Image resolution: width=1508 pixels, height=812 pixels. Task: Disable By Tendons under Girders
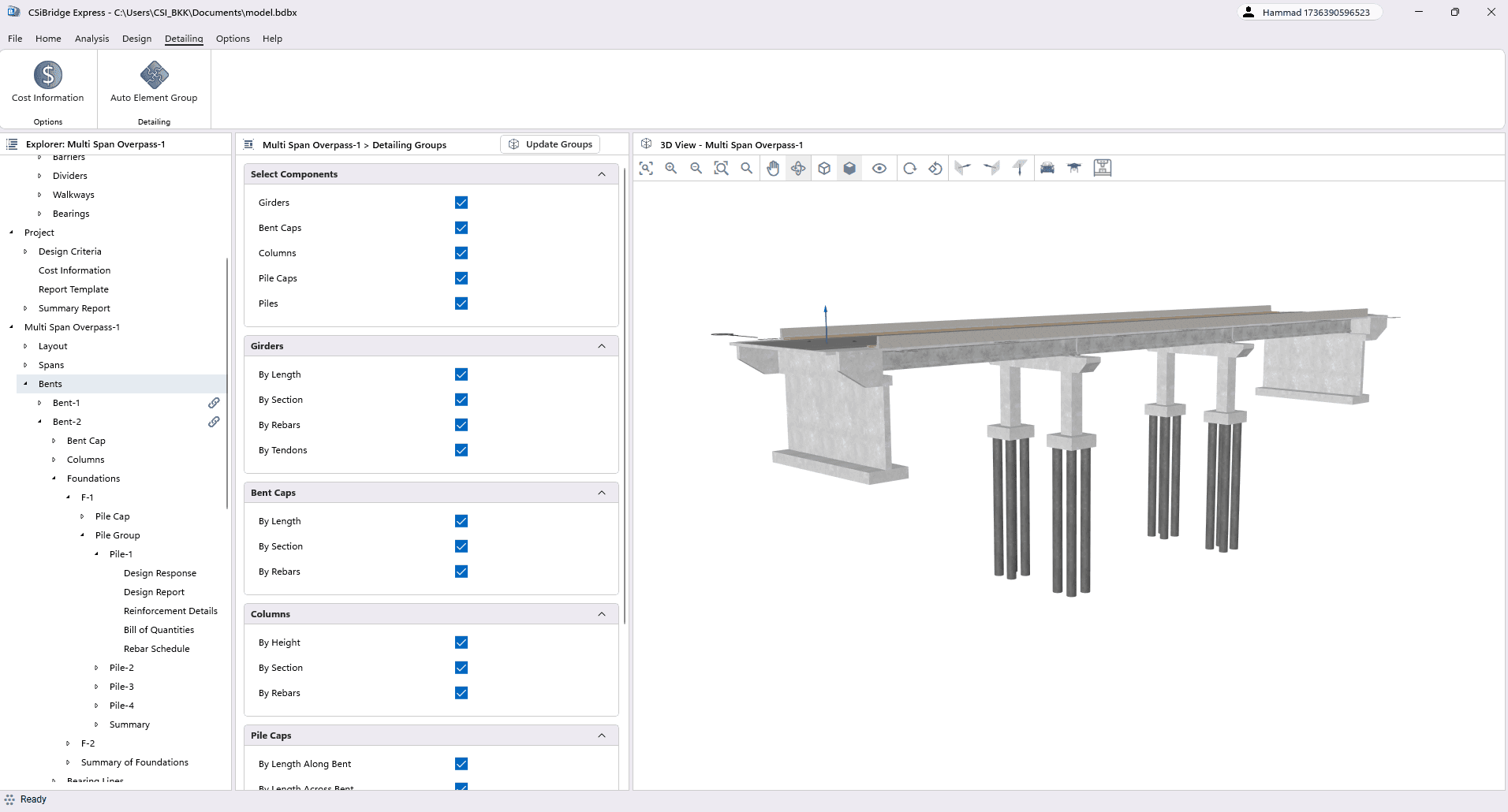pyautogui.click(x=461, y=450)
